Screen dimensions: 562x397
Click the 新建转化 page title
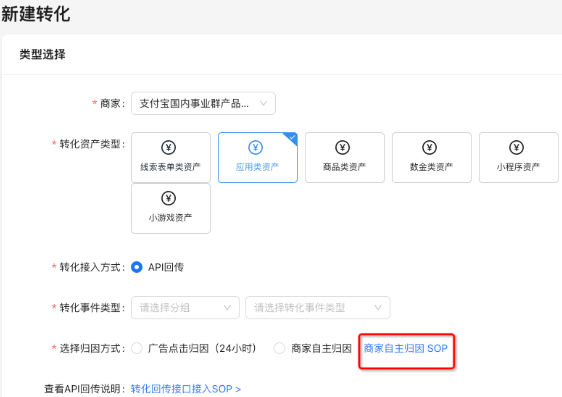coord(35,14)
